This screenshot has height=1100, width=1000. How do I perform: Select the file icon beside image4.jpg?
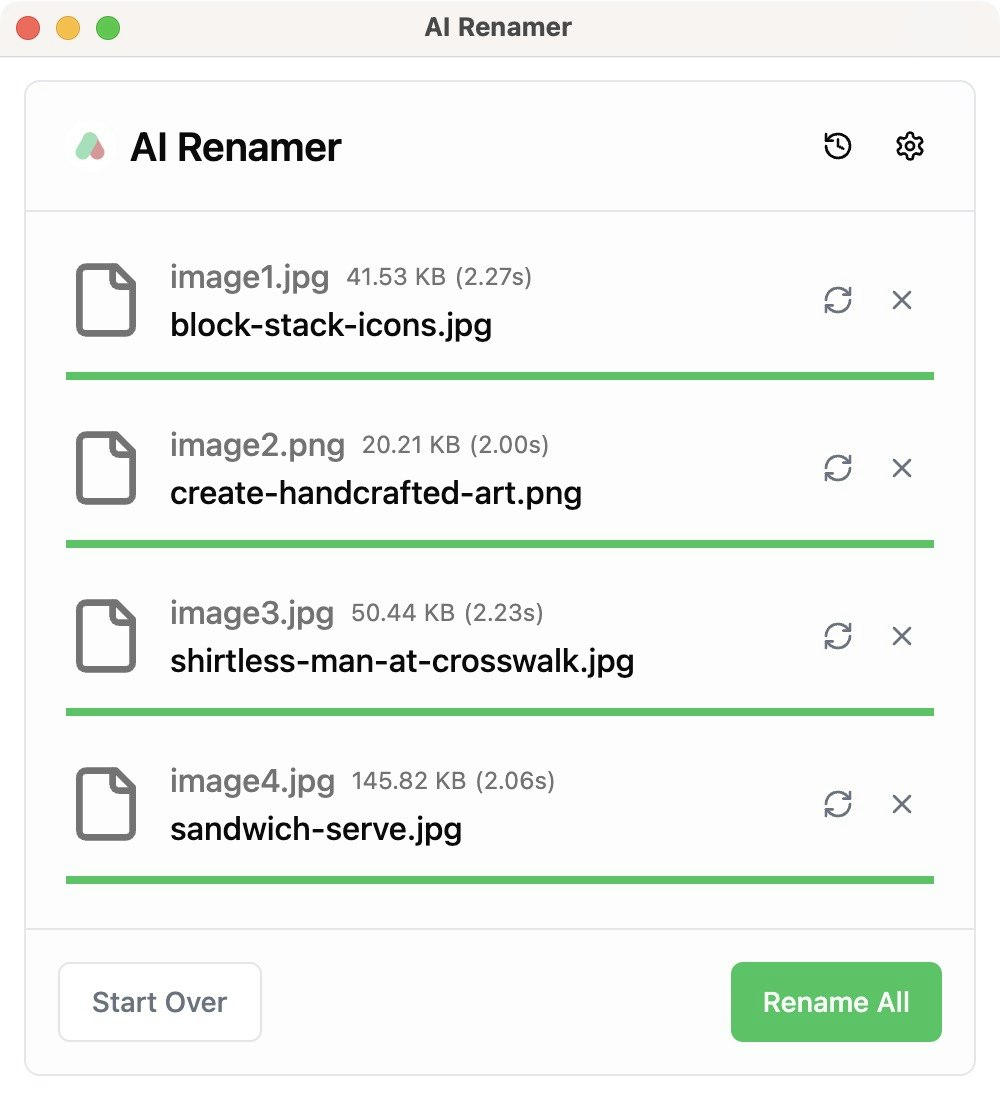click(104, 804)
